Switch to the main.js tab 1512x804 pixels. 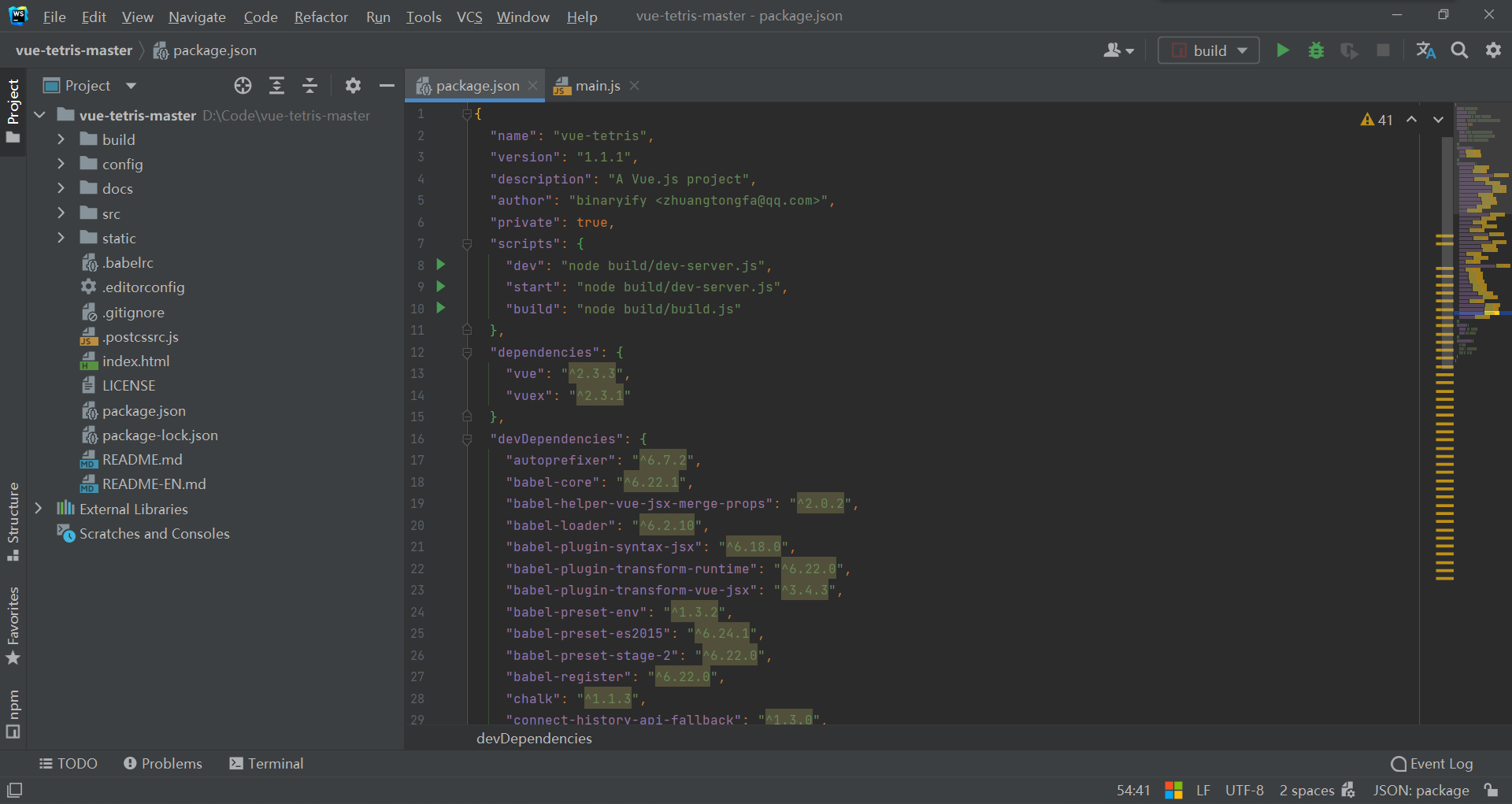596,85
